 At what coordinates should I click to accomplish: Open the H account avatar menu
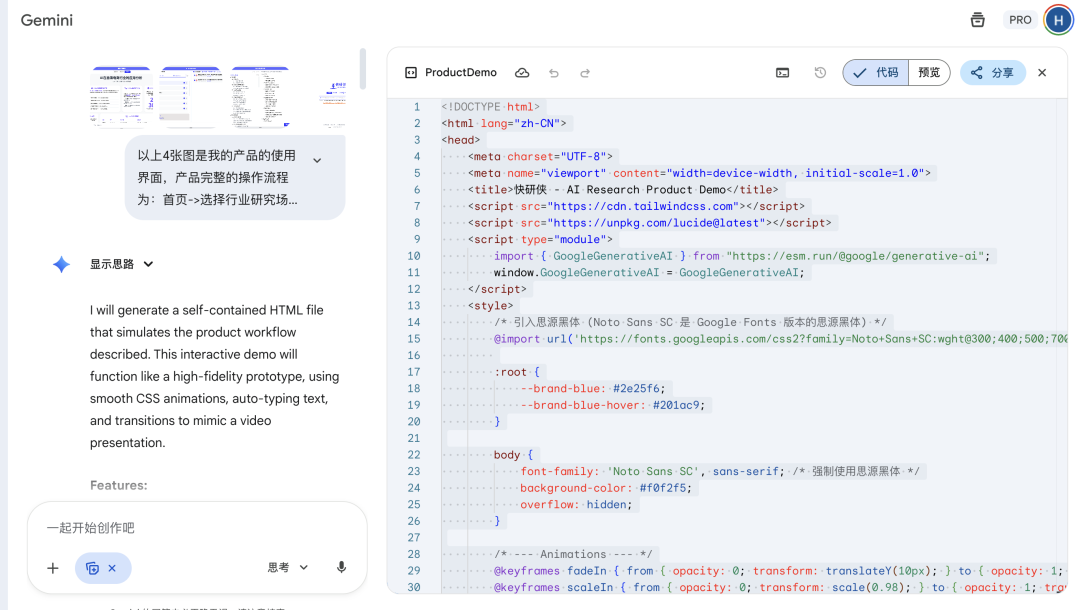[x=1058, y=20]
